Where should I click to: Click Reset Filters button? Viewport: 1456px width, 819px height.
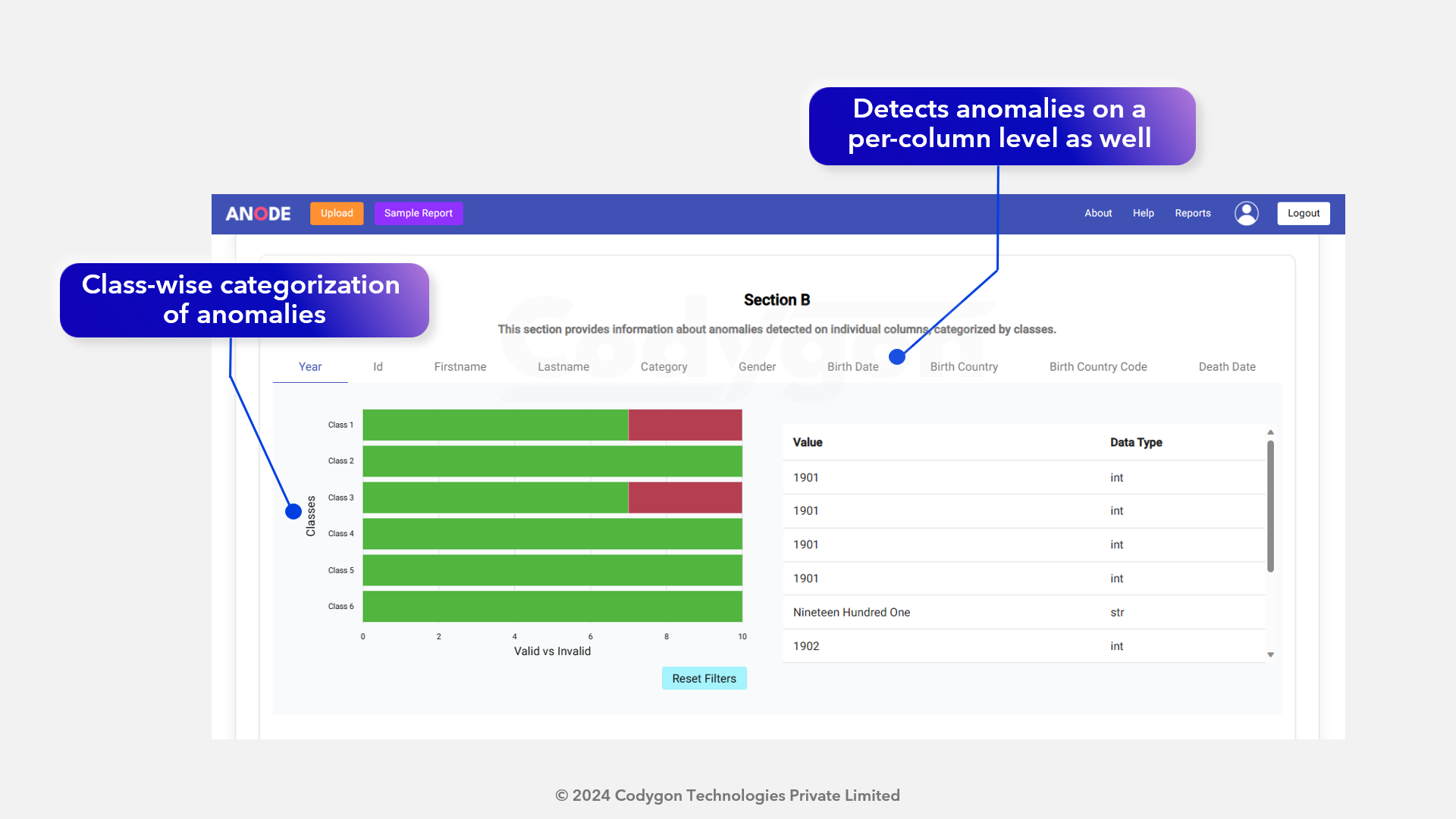pyautogui.click(x=704, y=679)
